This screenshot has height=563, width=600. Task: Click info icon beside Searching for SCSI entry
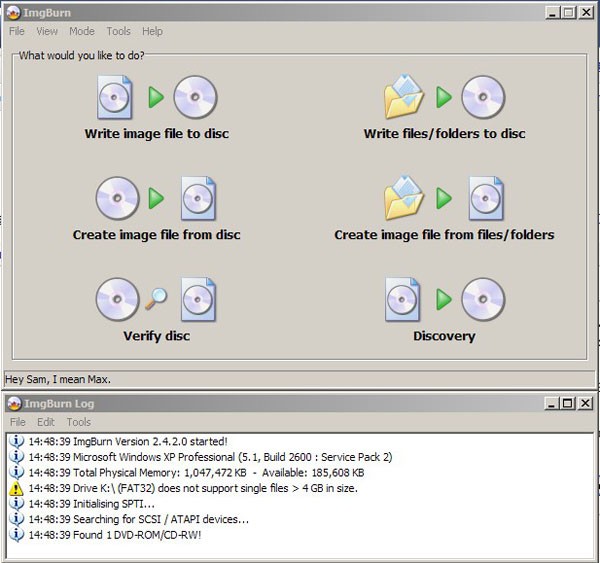coord(16,519)
